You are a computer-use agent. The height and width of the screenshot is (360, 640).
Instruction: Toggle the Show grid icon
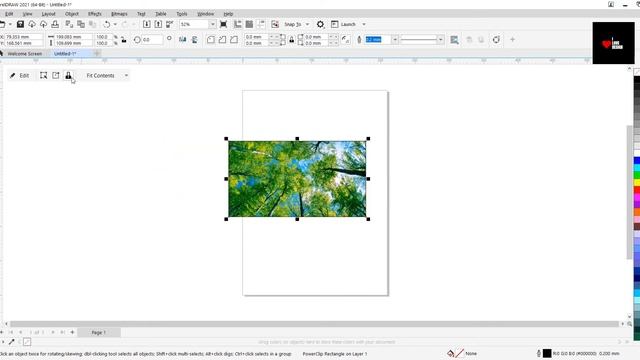click(249, 24)
